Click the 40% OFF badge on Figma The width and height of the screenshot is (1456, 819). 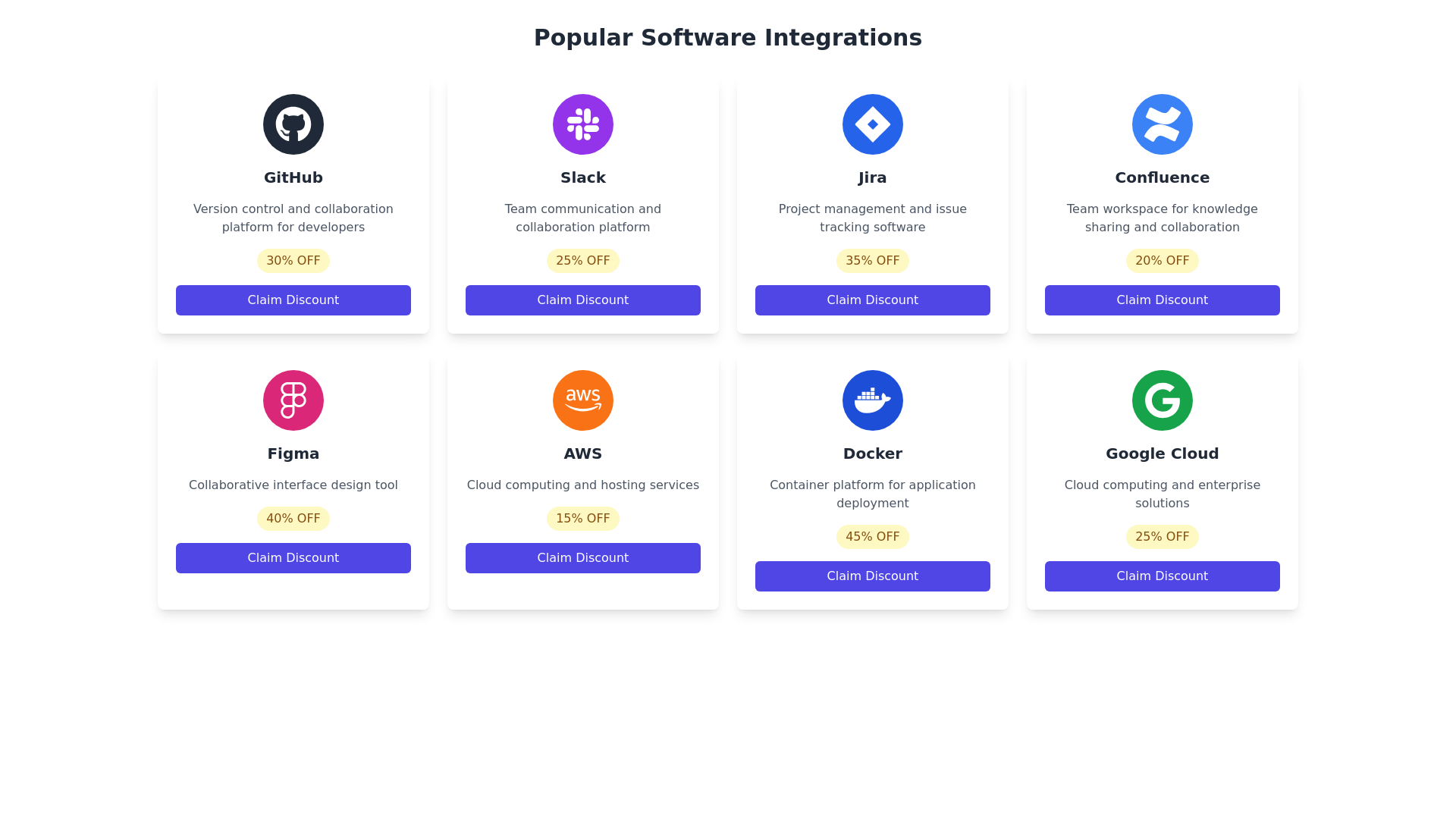click(293, 519)
